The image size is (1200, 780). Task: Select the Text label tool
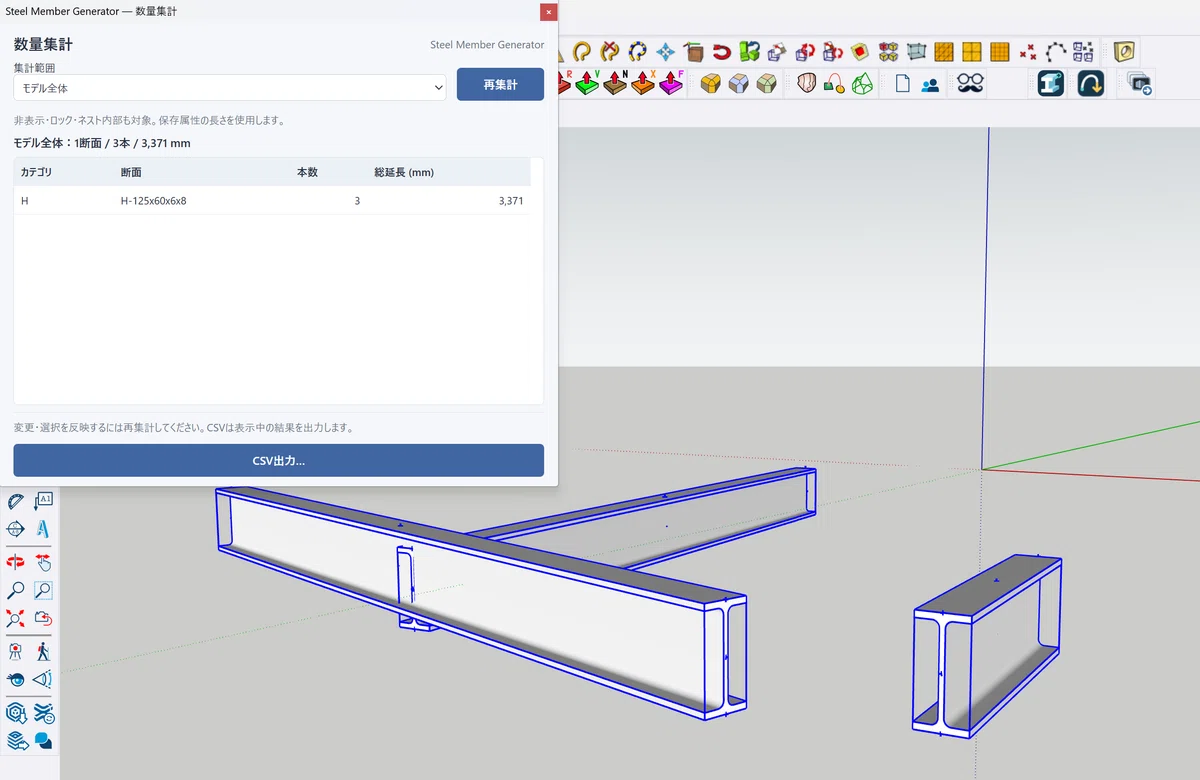click(43, 500)
